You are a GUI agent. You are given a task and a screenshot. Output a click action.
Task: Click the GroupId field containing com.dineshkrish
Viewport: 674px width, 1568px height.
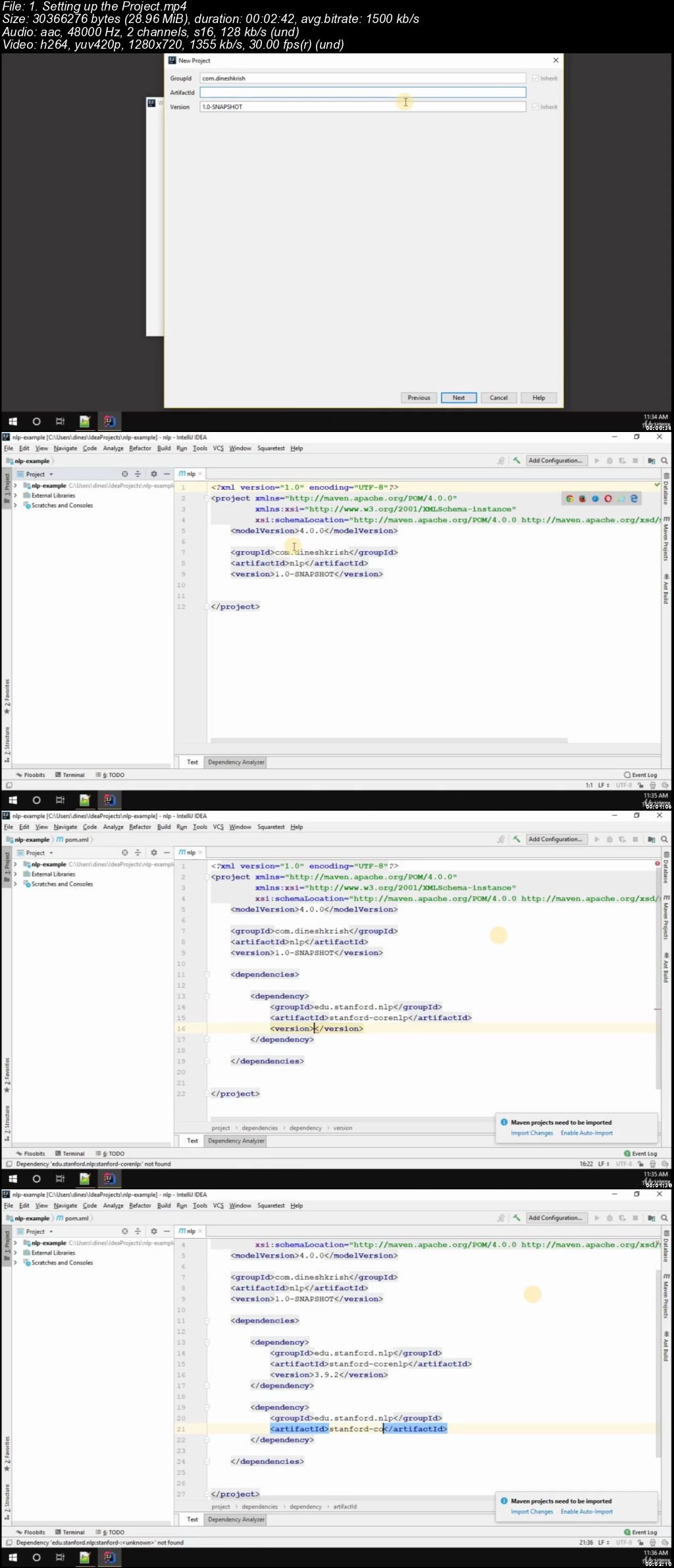pos(363,78)
